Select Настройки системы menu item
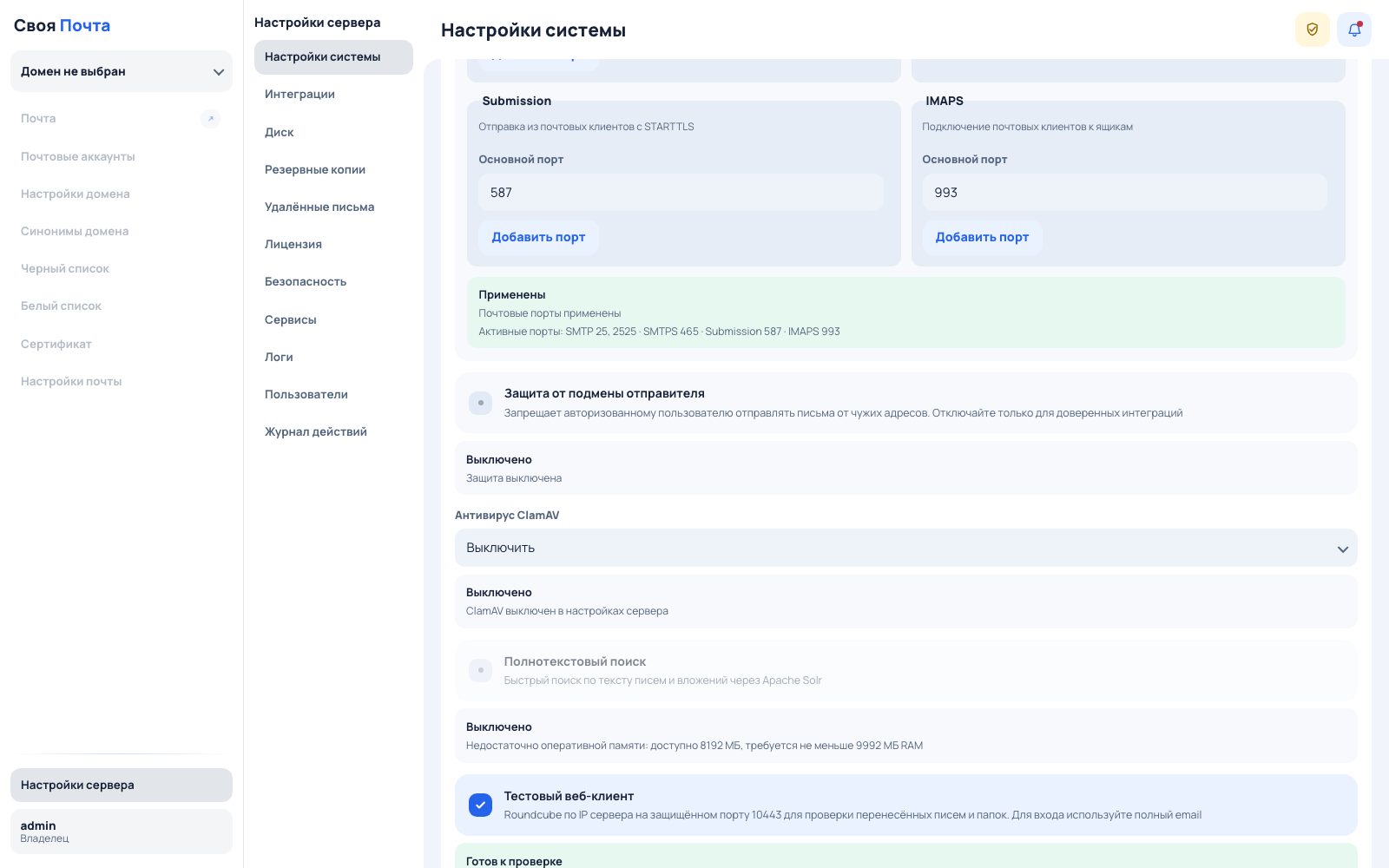This screenshot has width=1389, height=868. [x=333, y=56]
